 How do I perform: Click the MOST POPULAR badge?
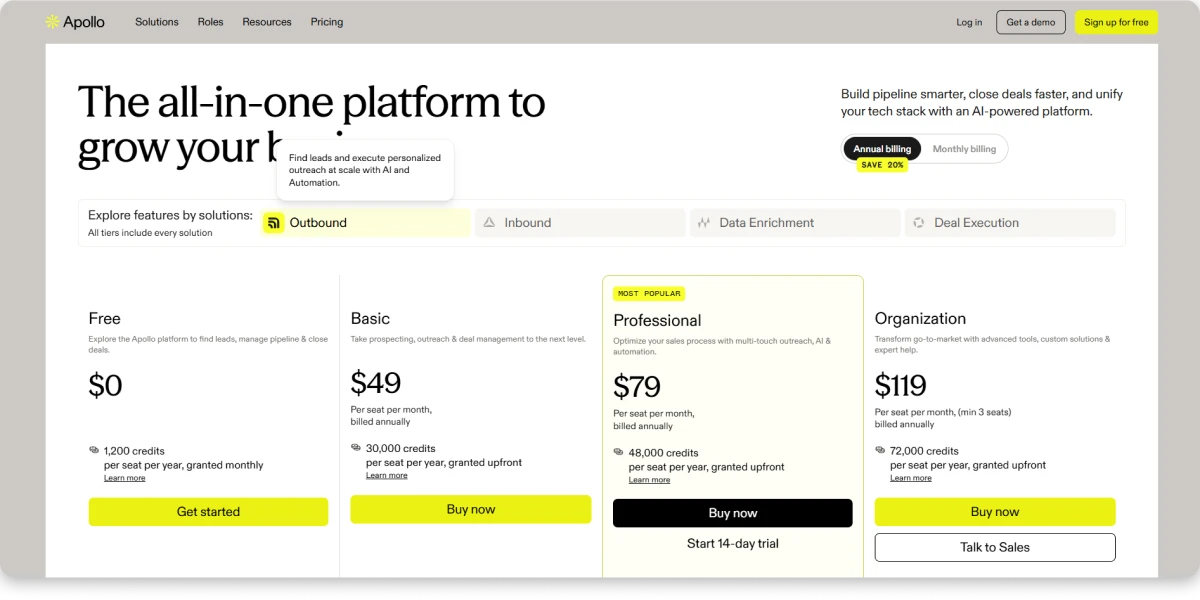click(649, 294)
